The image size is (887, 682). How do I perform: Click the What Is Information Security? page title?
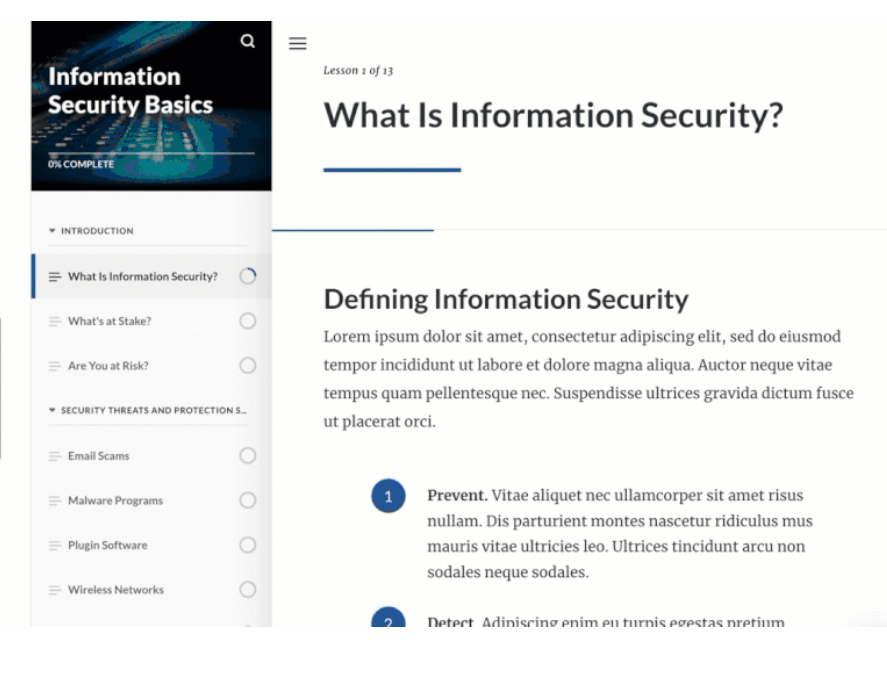(553, 116)
